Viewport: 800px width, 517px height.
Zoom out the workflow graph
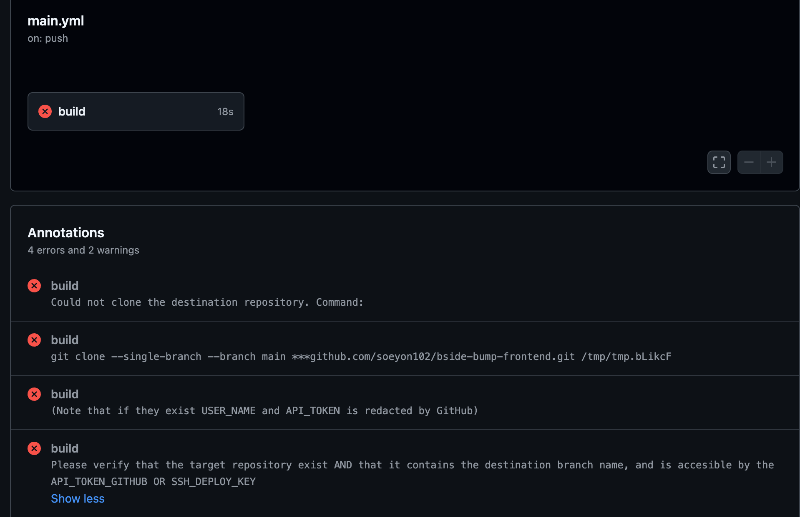[x=748, y=162]
